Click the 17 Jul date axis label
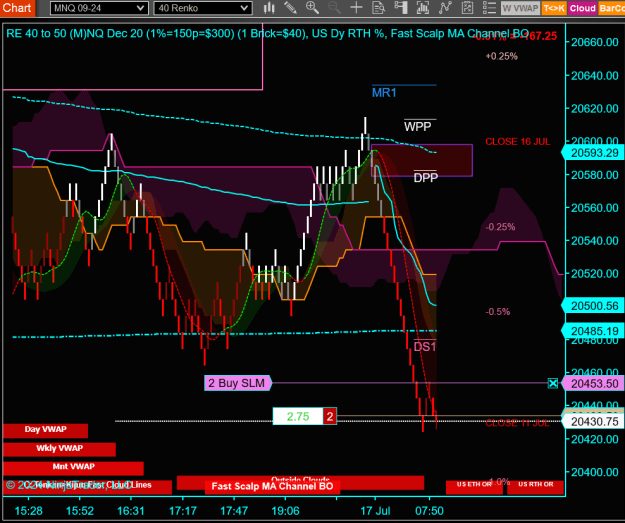This screenshot has width=625, height=523. coord(375,511)
